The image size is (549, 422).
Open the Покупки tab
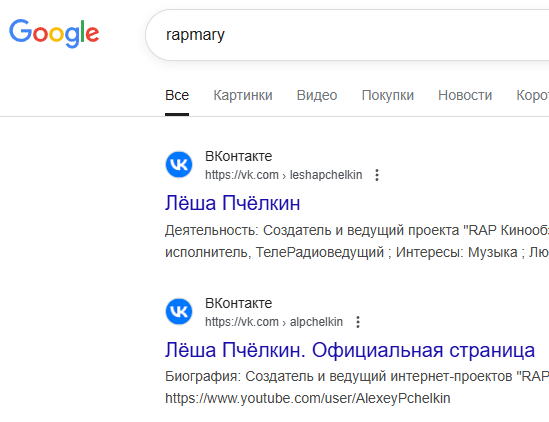pos(388,96)
